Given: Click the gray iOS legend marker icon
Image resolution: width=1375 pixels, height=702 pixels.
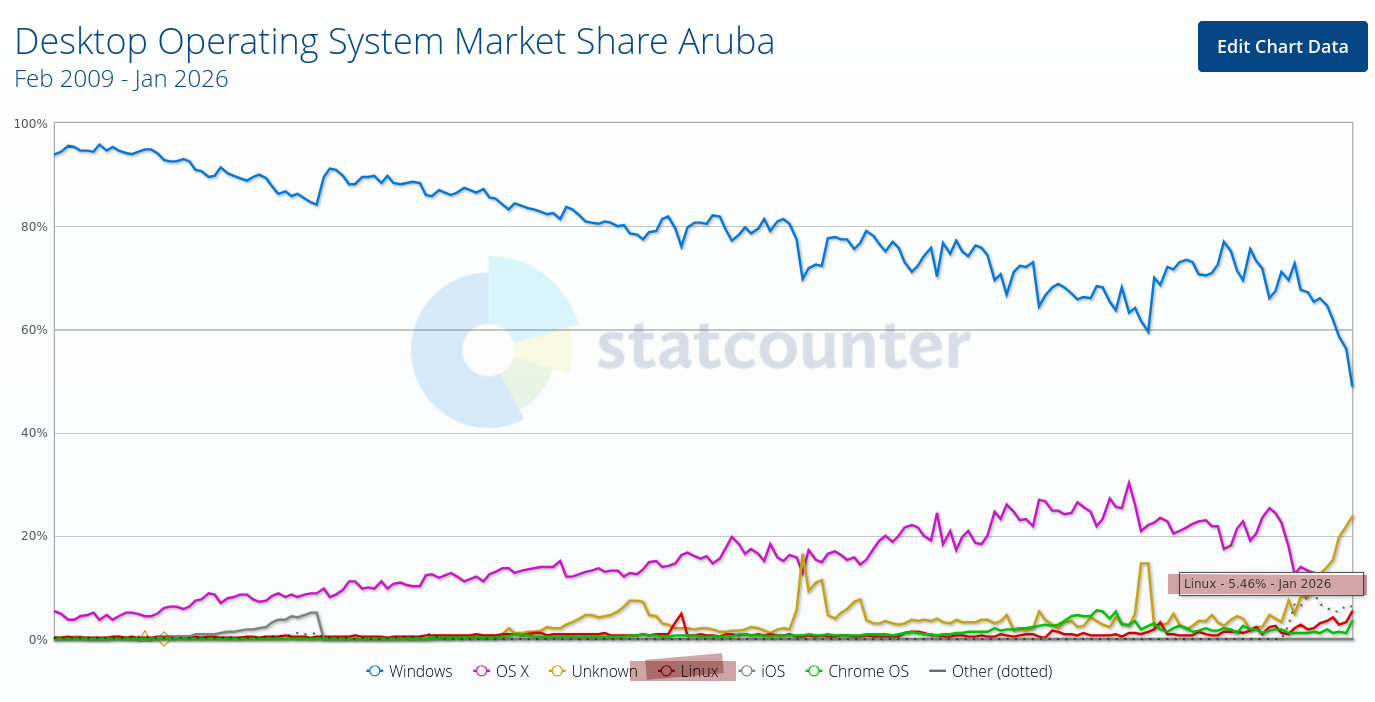Looking at the screenshot, I should point(748,672).
